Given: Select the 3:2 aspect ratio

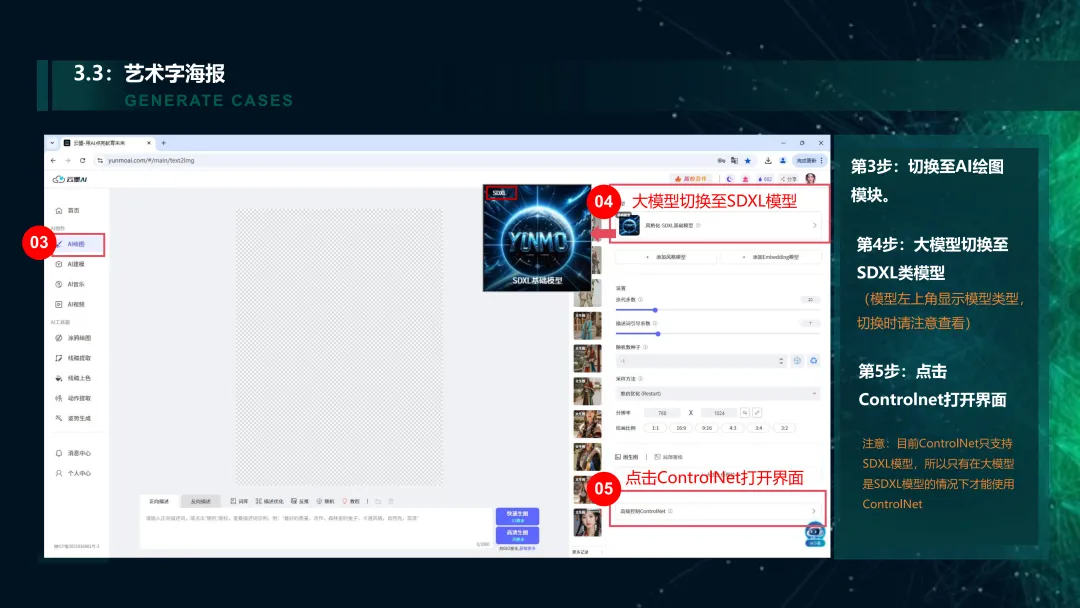Looking at the screenshot, I should click(784, 428).
